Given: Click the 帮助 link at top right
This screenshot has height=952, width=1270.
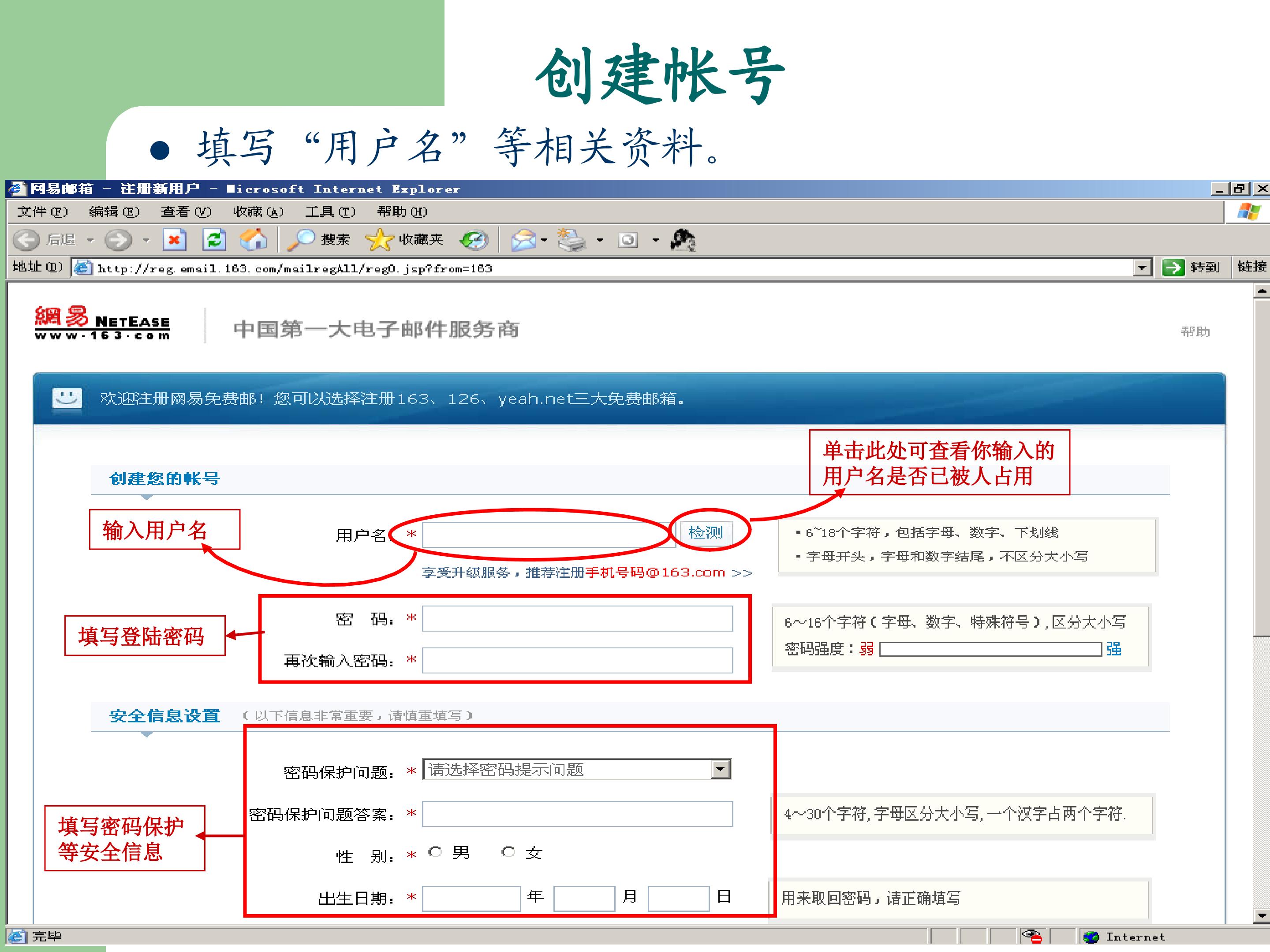Looking at the screenshot, I should [1195, 332].
